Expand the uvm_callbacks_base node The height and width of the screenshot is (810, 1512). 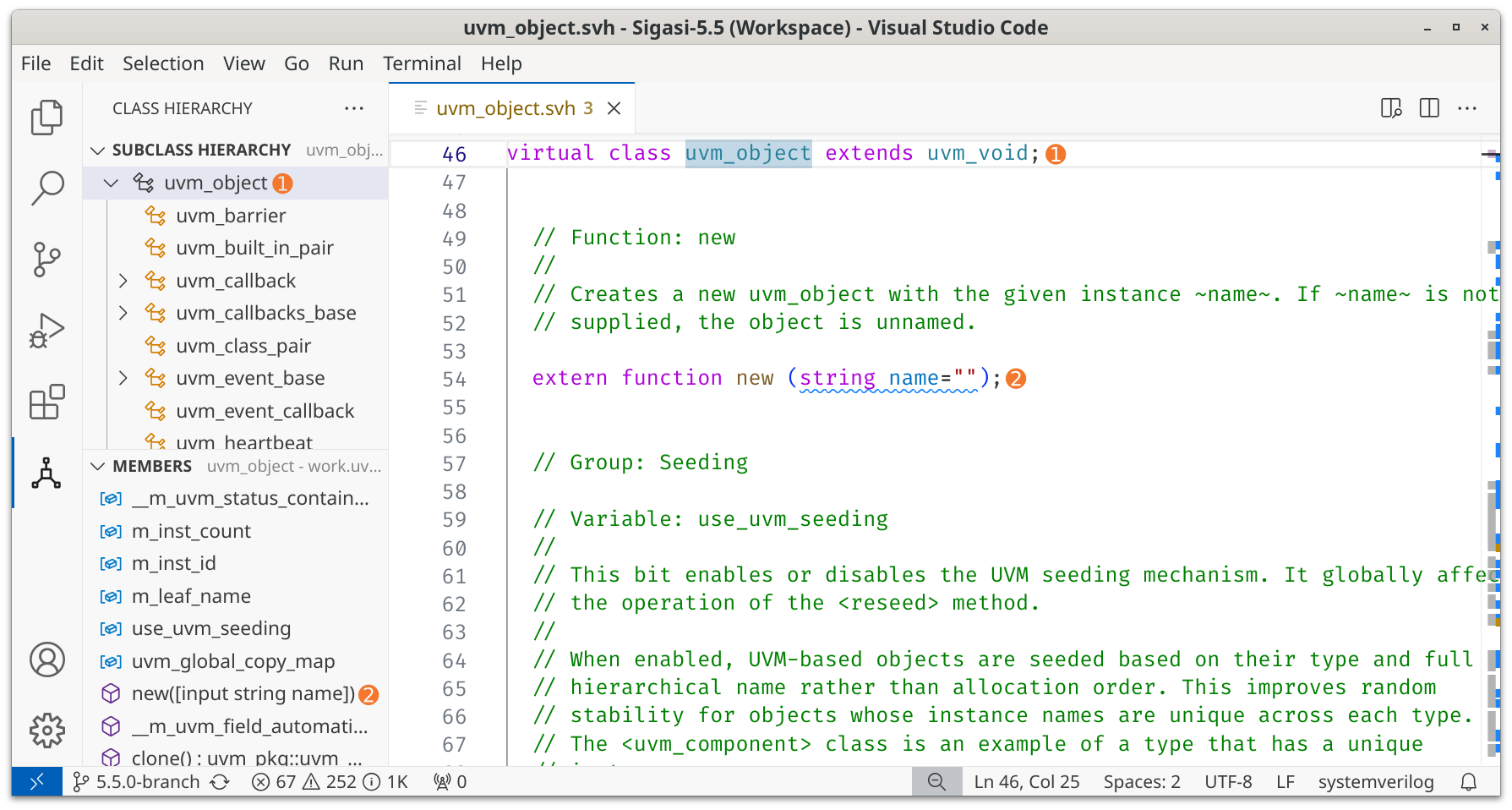pyautogui.click(x=123, y=313)
